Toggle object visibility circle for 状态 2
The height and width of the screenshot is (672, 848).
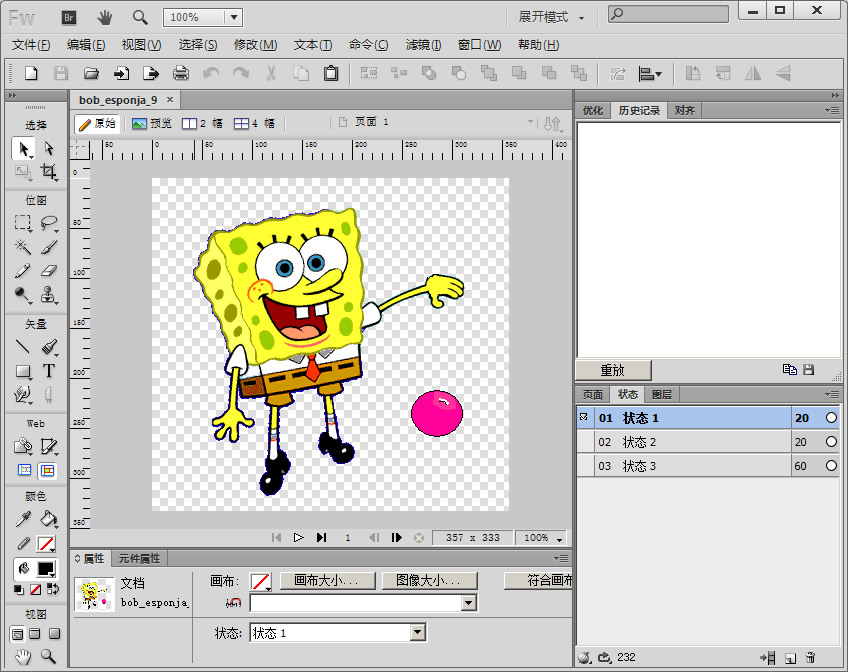click(x=831, y=442)
